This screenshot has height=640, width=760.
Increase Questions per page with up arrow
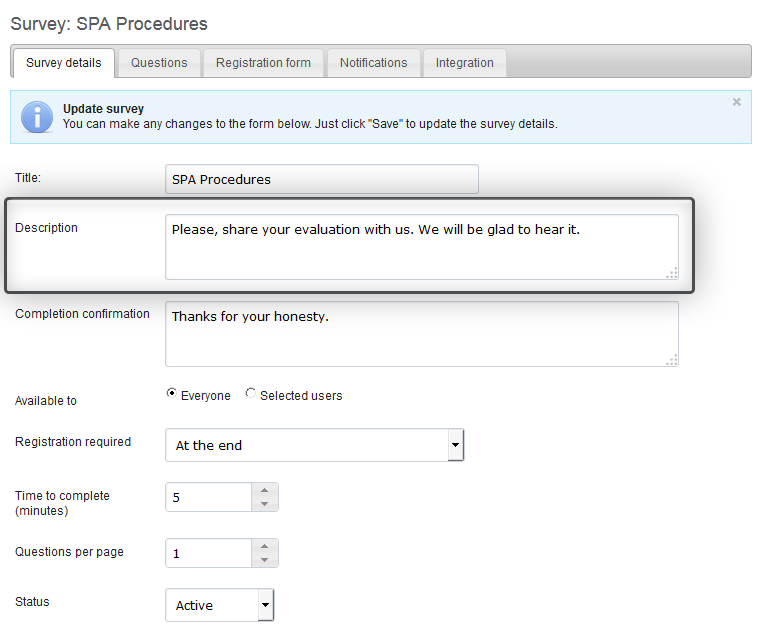point(265,546)
